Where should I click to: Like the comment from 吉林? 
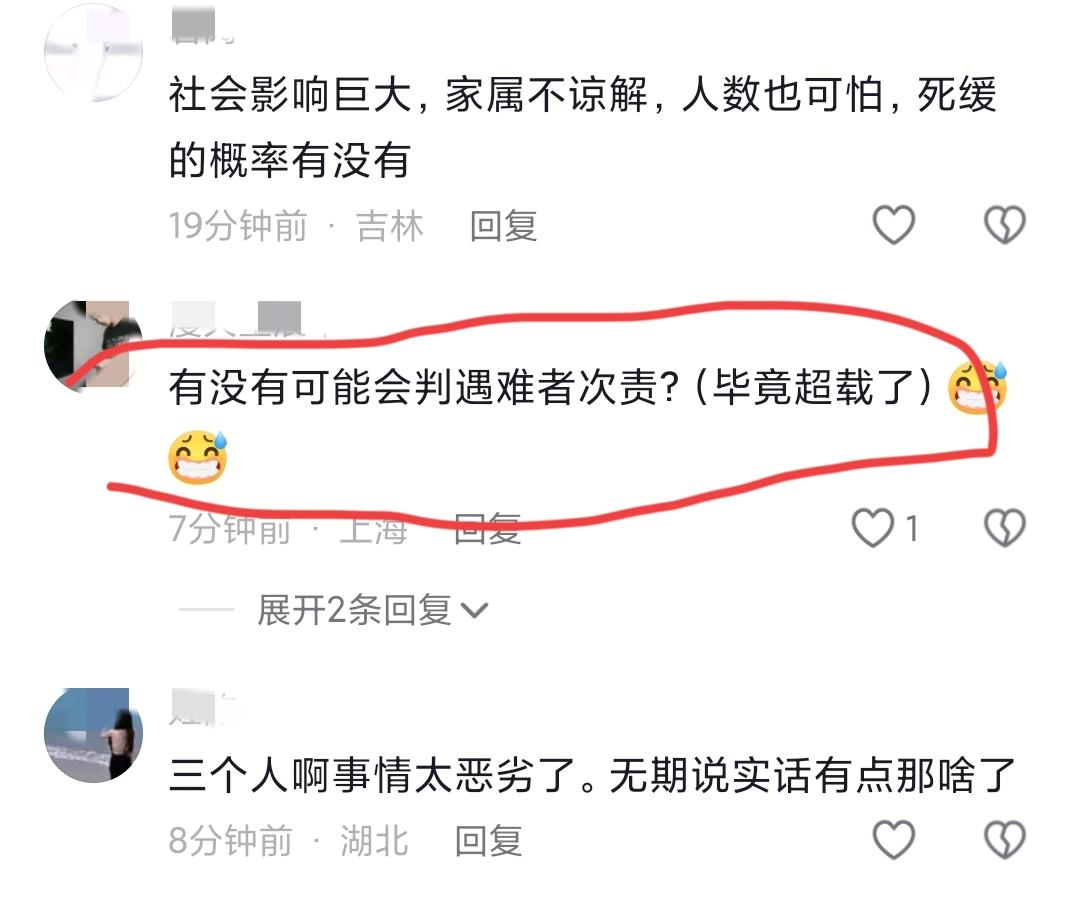pos(893,225)
